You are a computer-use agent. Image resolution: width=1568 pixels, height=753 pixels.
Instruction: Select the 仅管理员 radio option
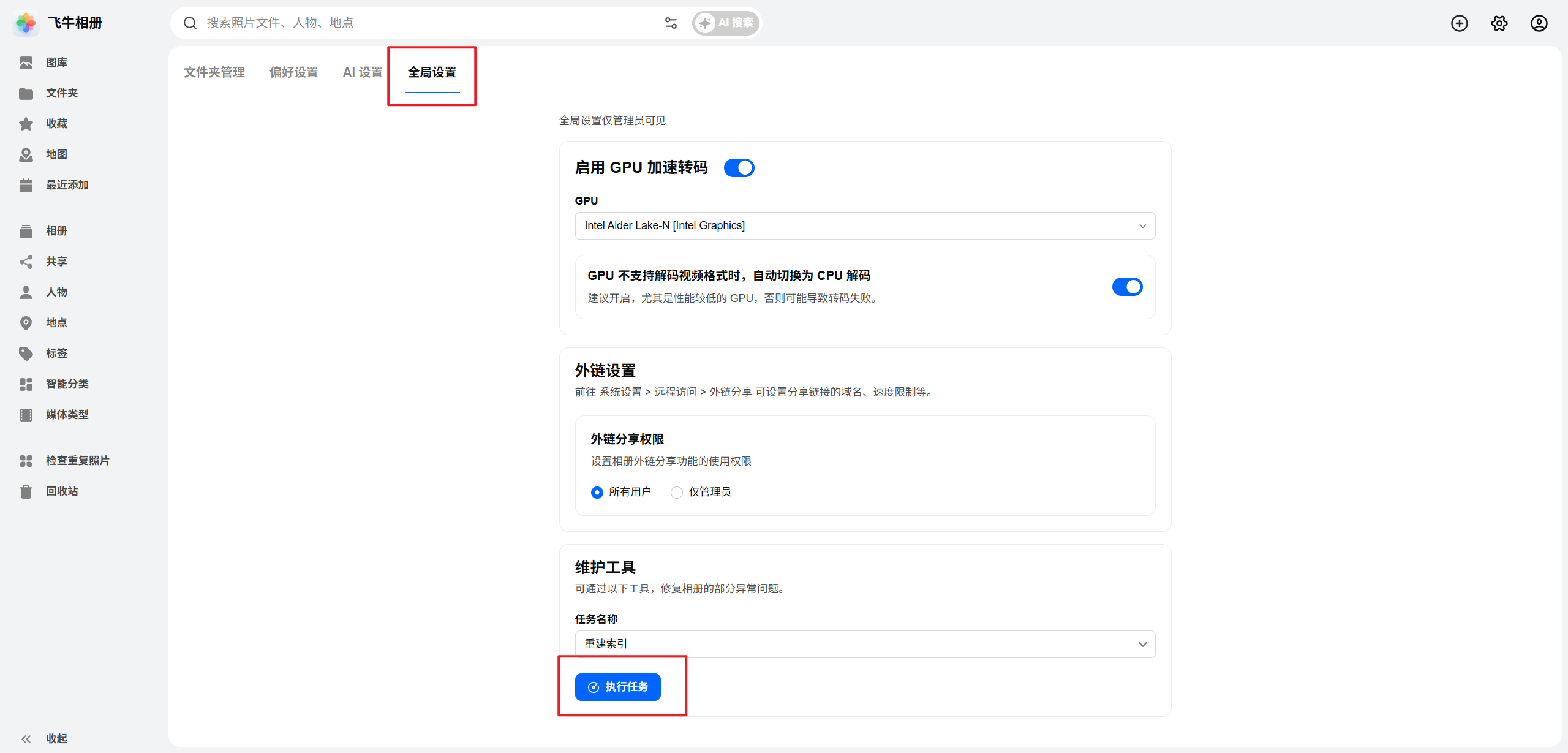[677, 493]
